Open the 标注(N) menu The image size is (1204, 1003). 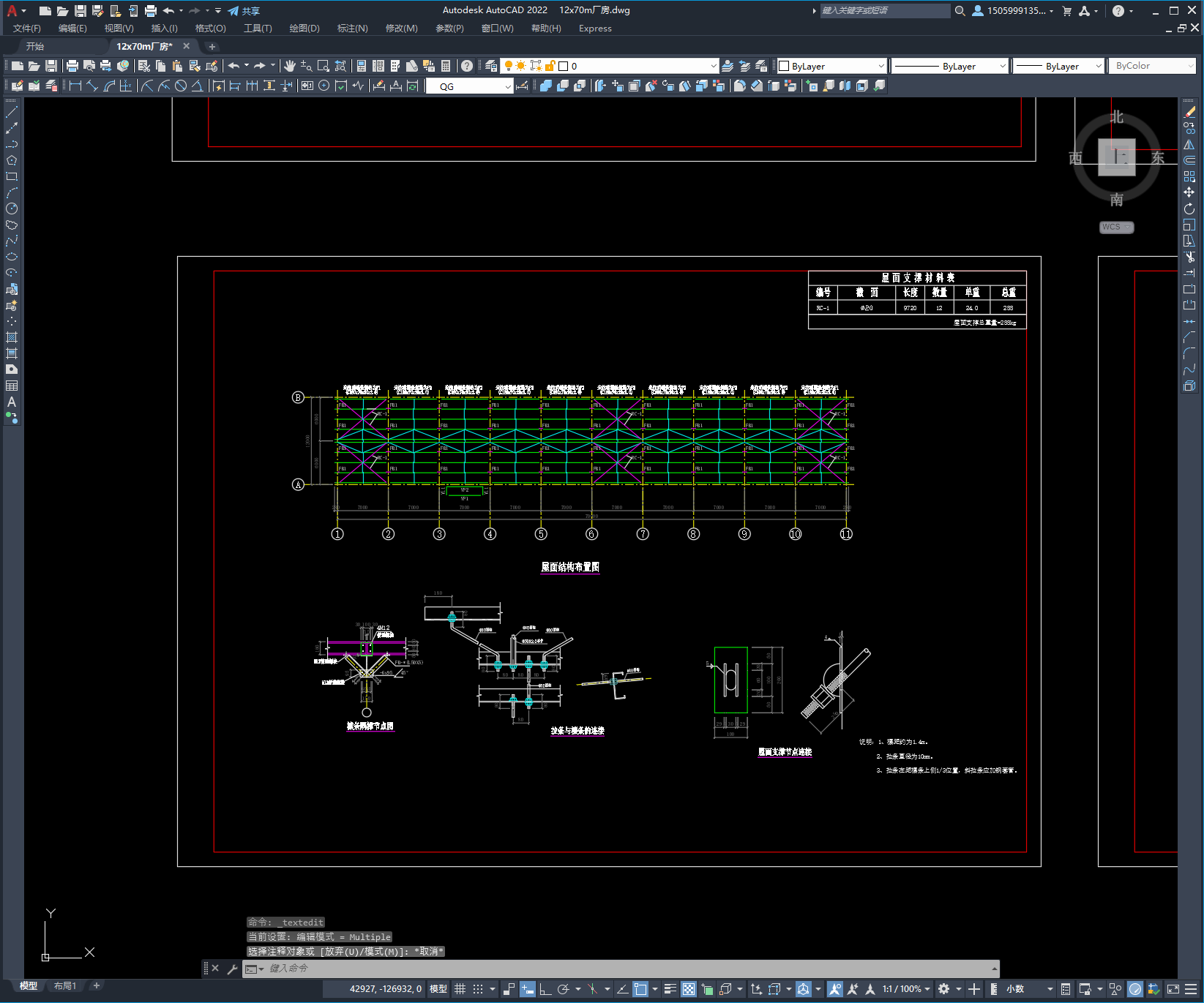coord(352,29)
